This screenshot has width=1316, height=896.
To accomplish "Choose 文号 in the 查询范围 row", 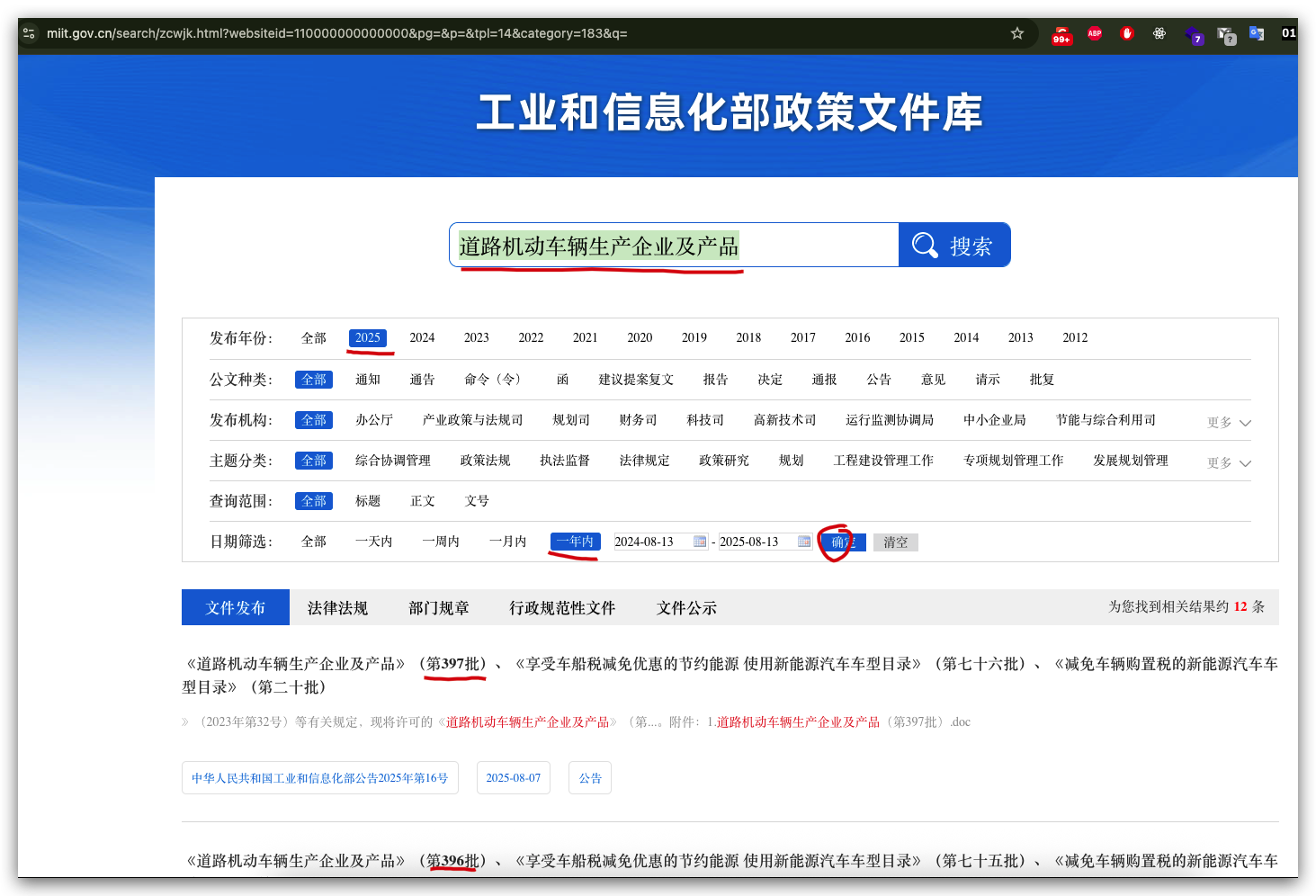I will tap(477, 501).
